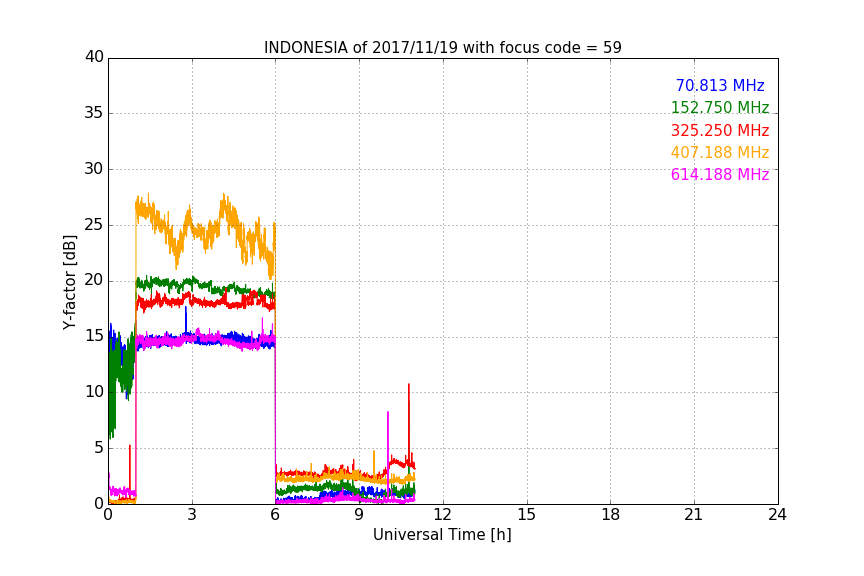Click the x-axis tick value 9
Screen dimensions: 864x576
pyautogui.click(x=359, y=515)
